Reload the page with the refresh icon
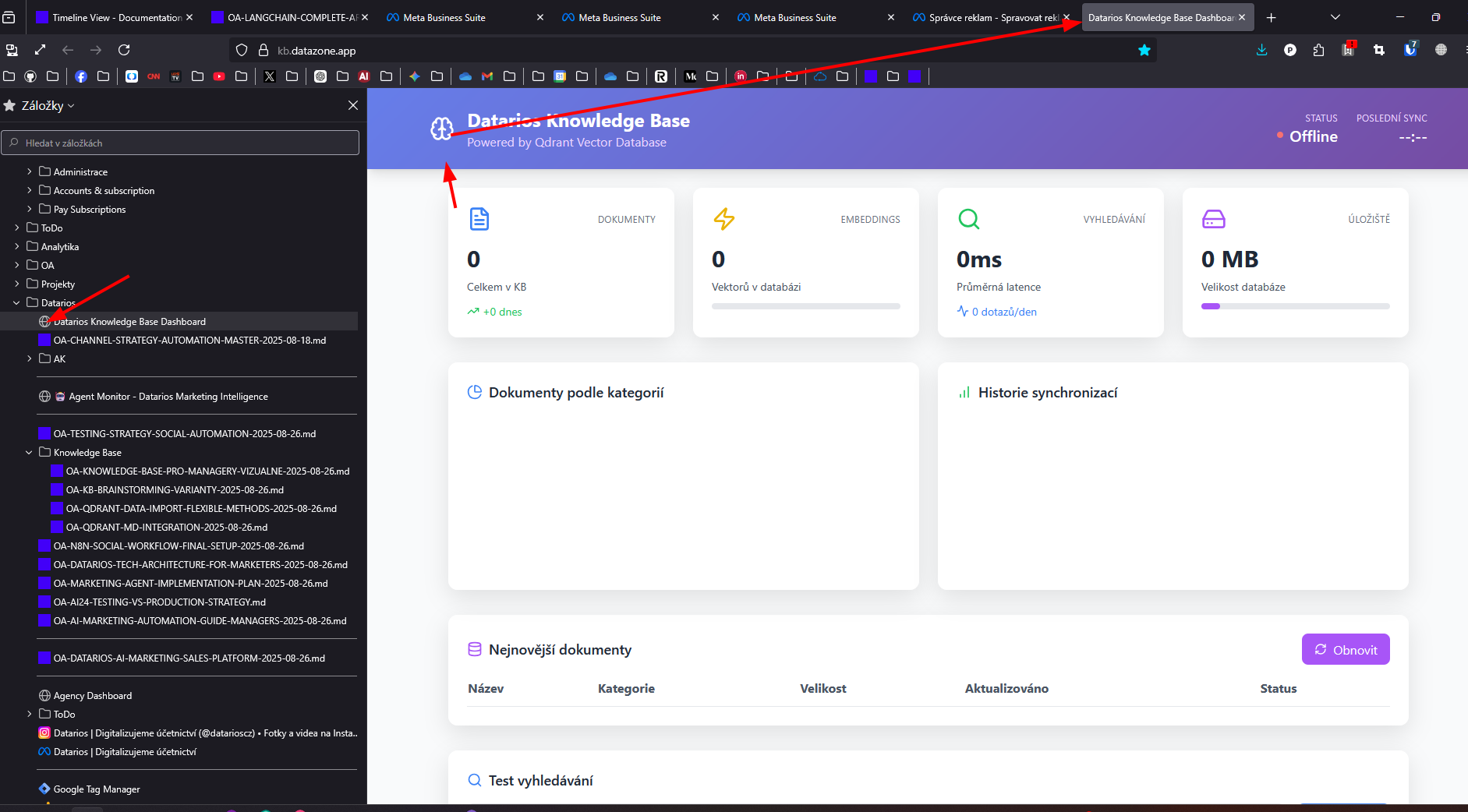This screenshot has width=1468, height=812. (x=124, y=50)
